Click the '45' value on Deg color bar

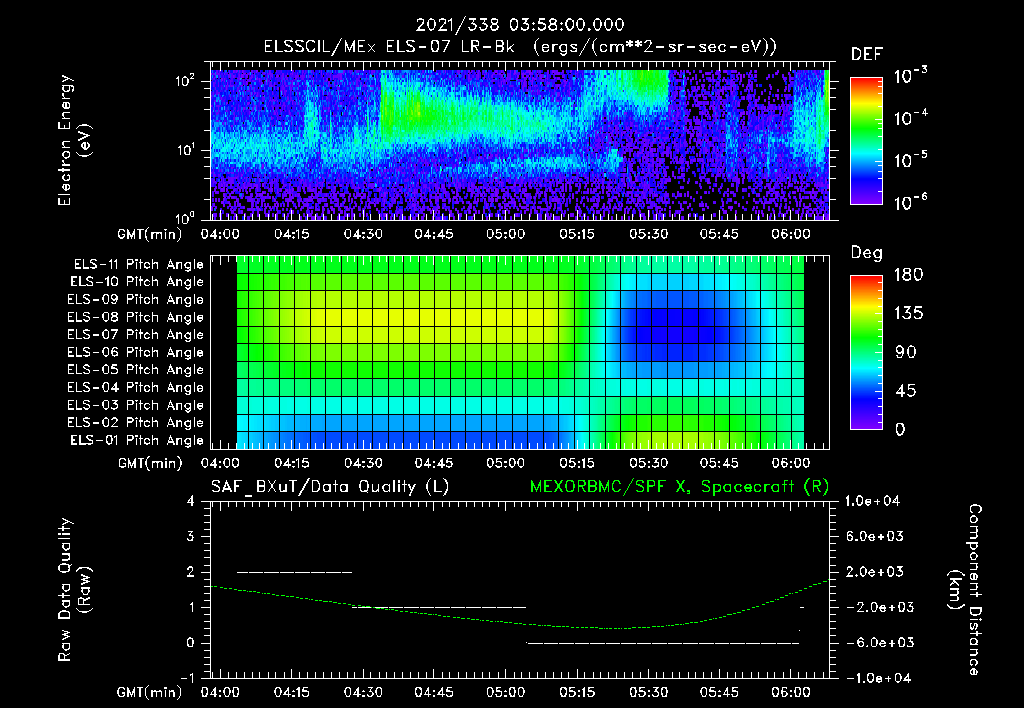[x=905, y=391]
